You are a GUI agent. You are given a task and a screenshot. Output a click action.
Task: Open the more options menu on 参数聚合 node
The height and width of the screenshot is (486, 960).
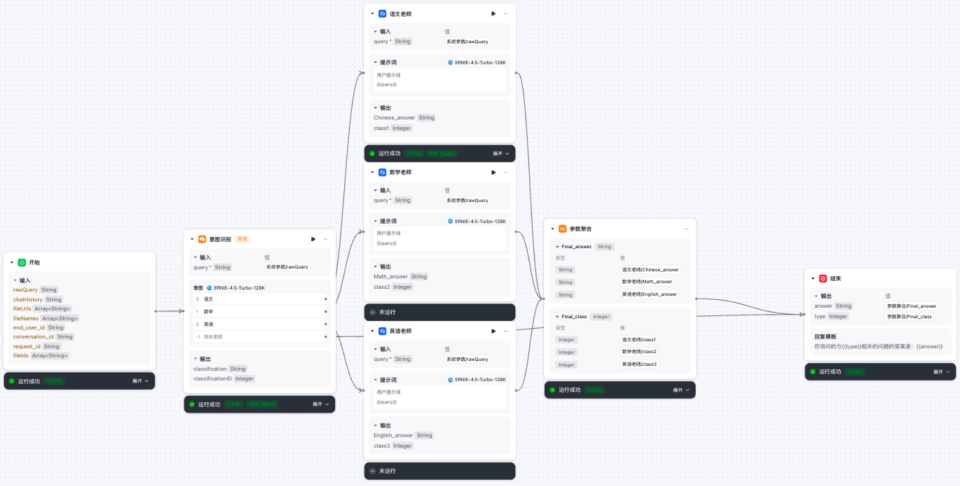(685, 229)
